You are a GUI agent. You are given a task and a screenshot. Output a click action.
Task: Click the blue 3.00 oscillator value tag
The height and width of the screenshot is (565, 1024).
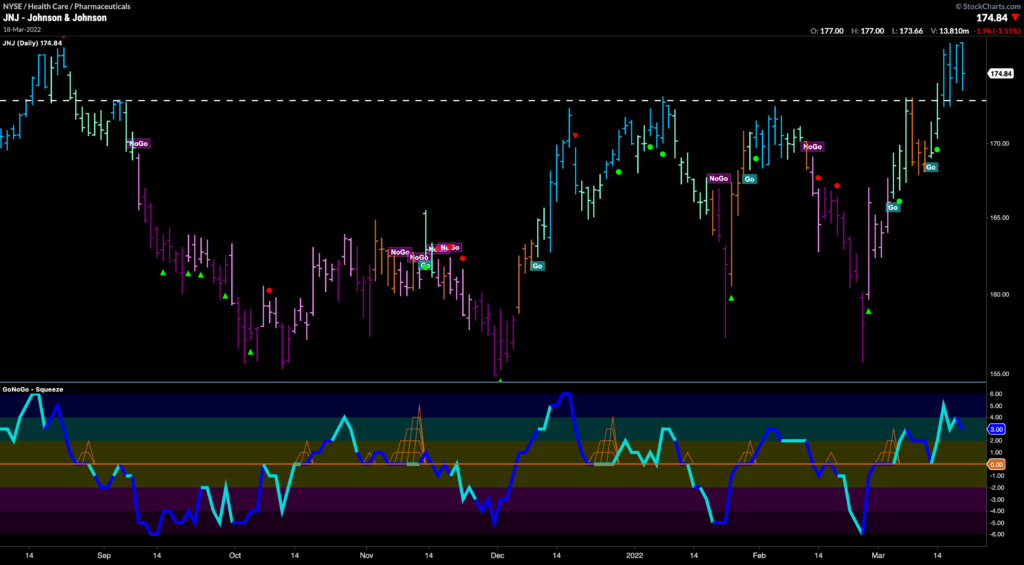[x=997, y=429]
